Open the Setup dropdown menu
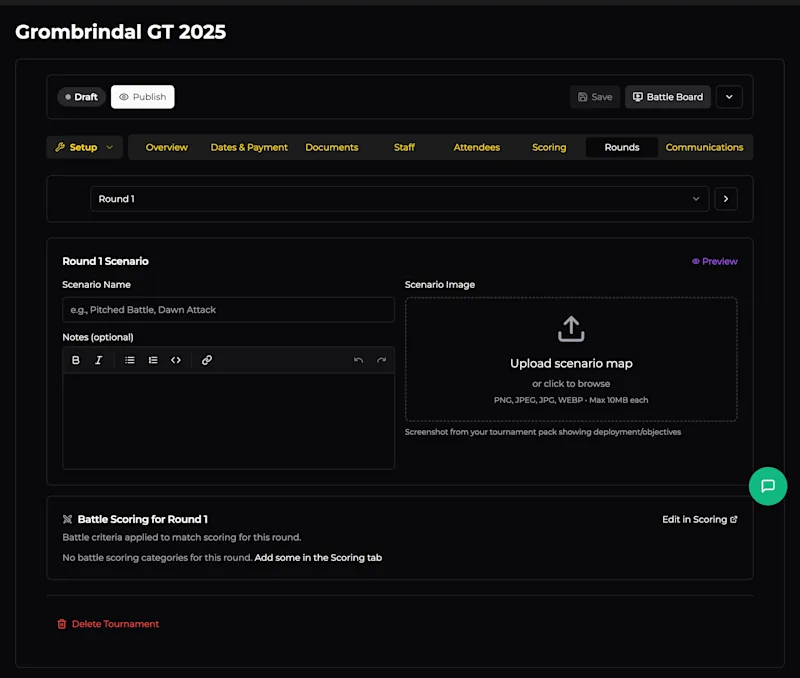Image resolution: width=800 pixels, height=678 pixels. tap(84, 147)
